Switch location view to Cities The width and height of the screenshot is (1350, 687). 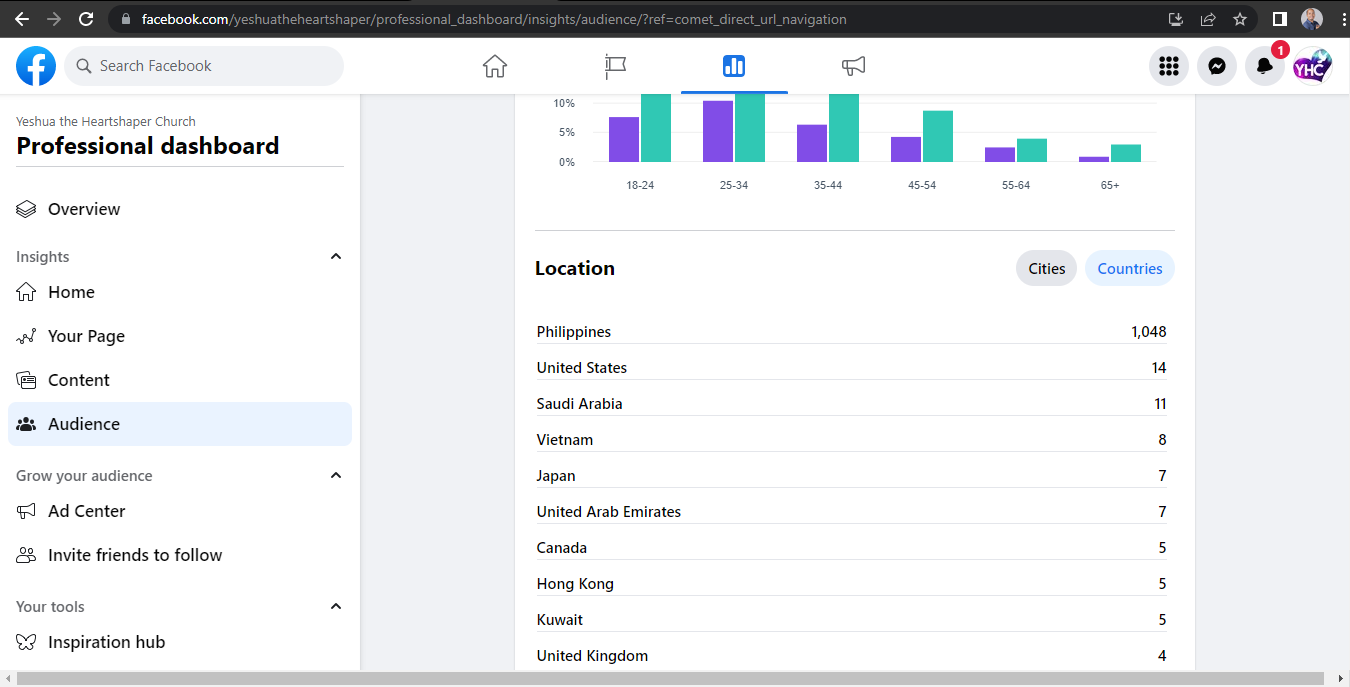coord(1046,268)
